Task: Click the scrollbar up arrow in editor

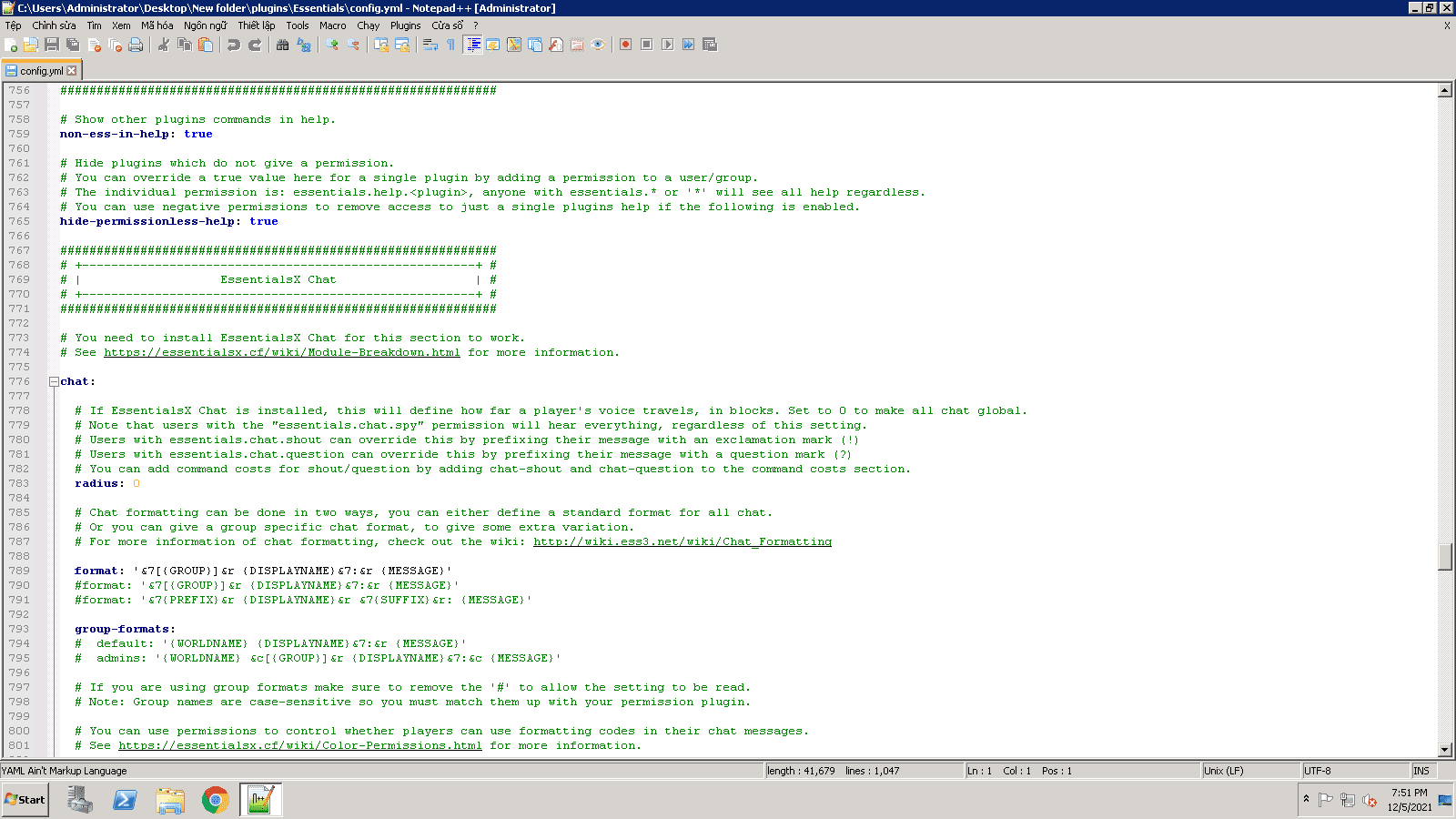Action: [1445, 90]
